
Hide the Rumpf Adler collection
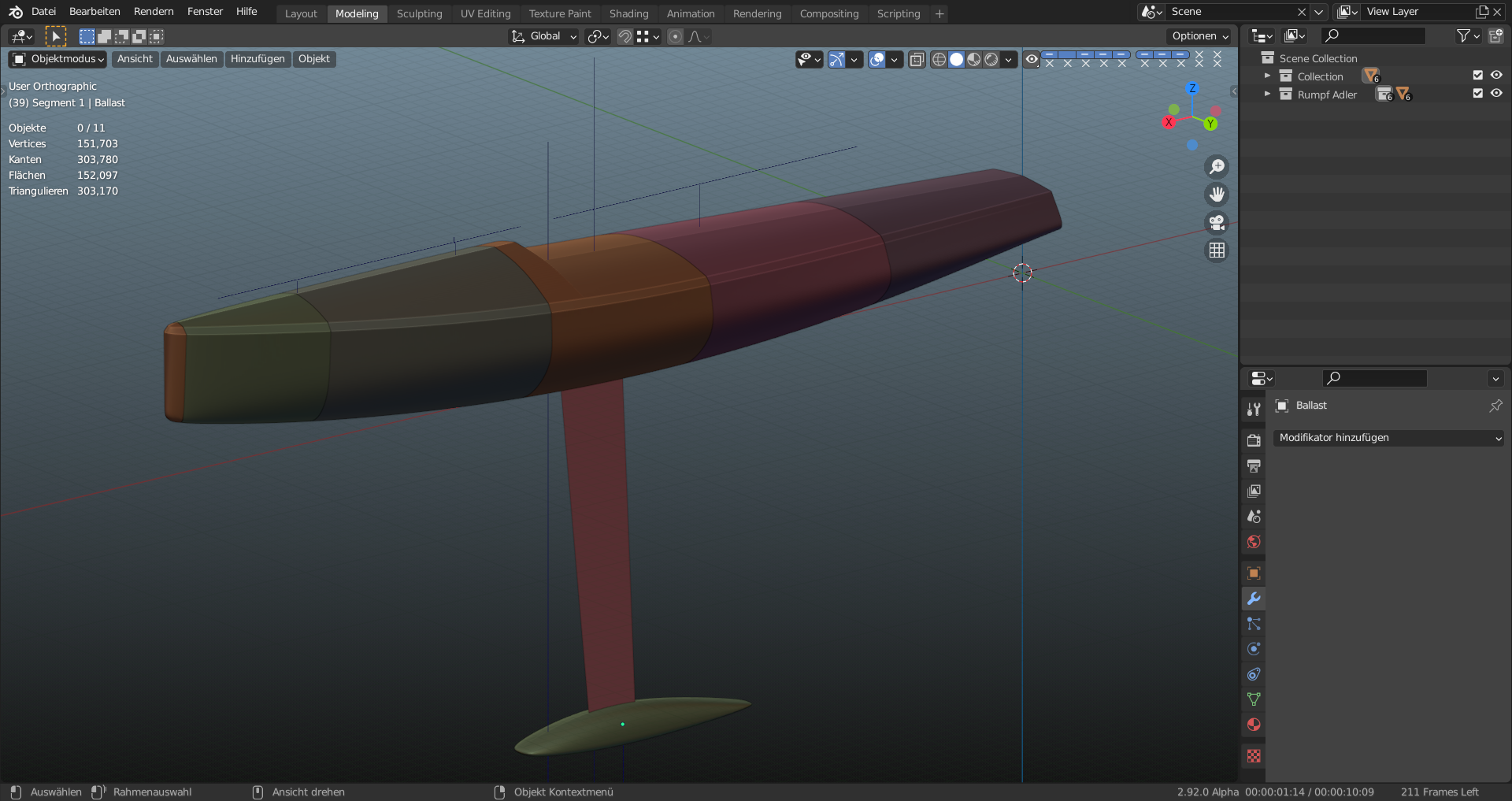coord(1496,94)
